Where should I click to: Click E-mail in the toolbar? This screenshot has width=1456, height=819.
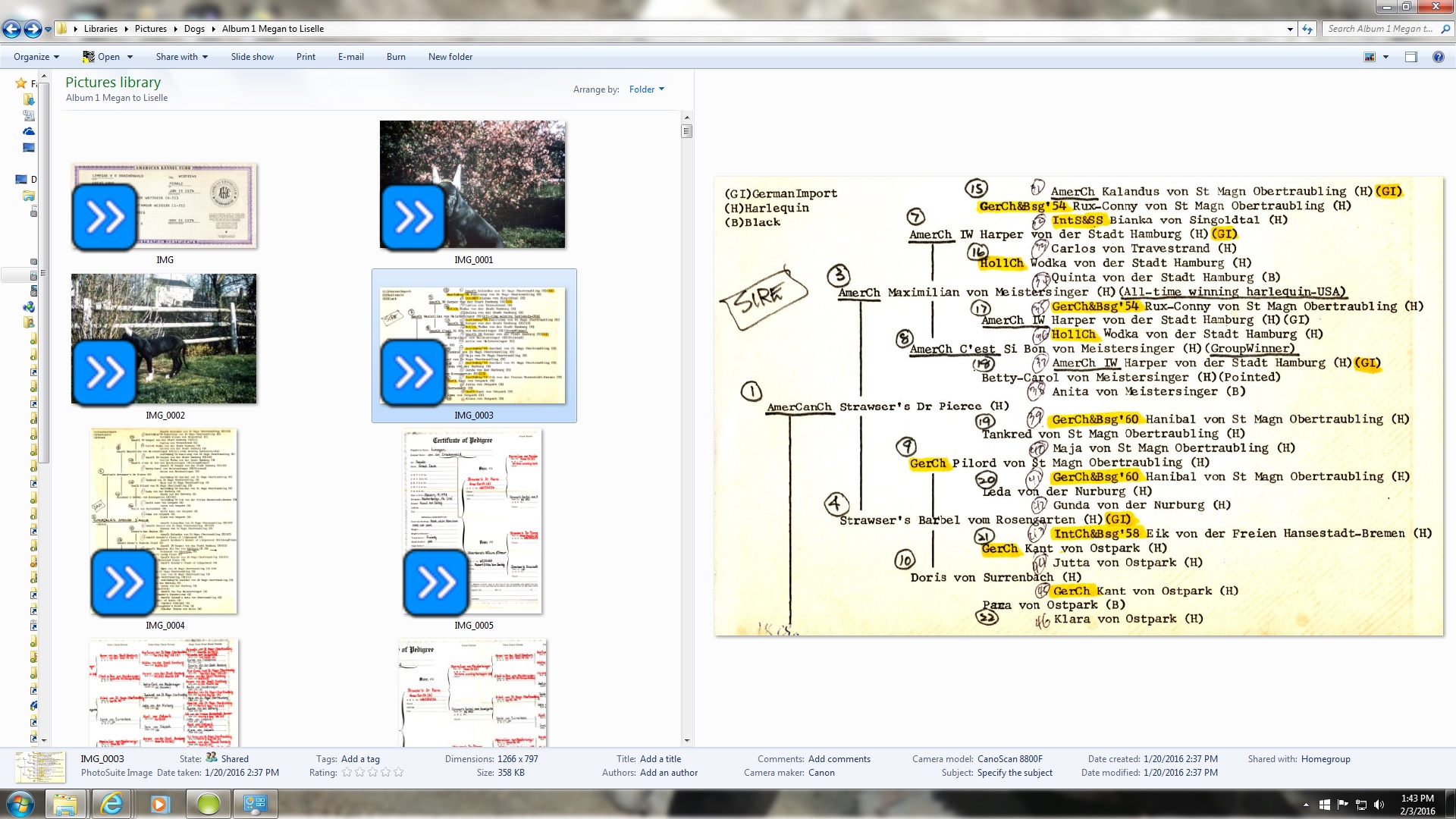[x=350, y=57]
